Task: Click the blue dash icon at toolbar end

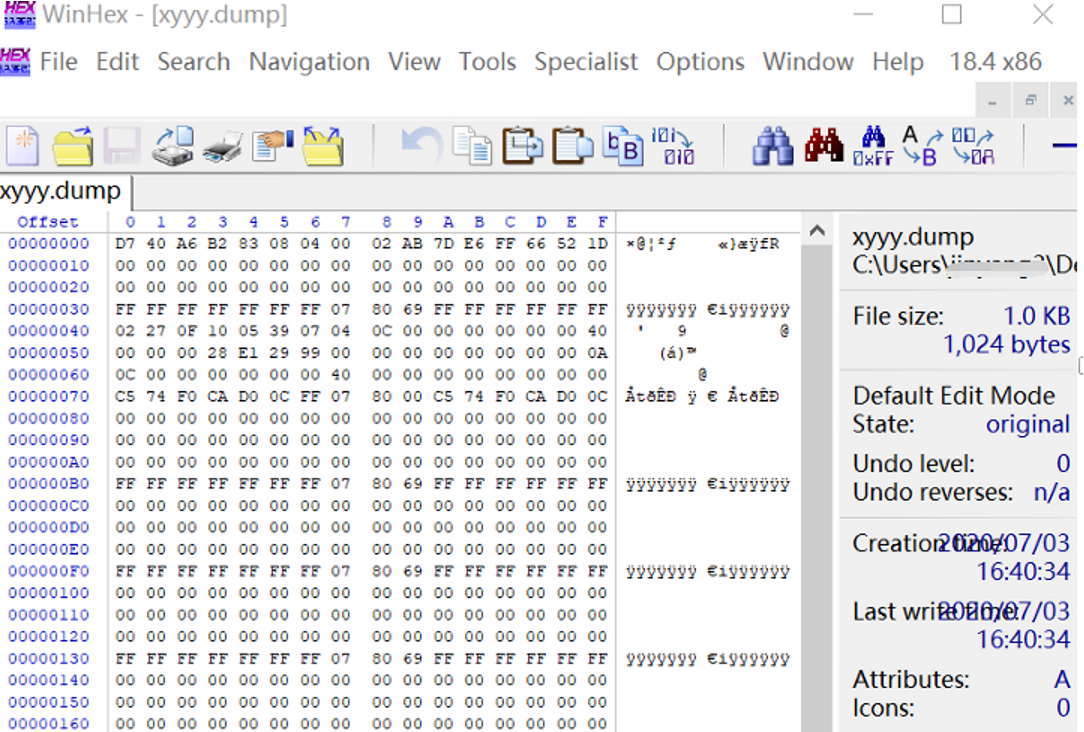Action: click(1064, 145)
